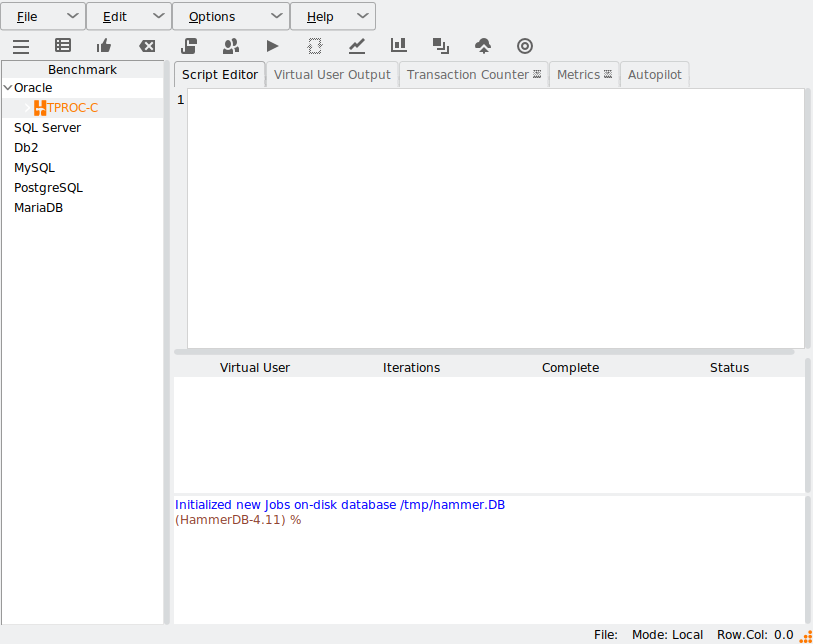Switch to the Transaction Counter tab
The height and width of the screenshot is (644, 813).
(x=473, y=75)
